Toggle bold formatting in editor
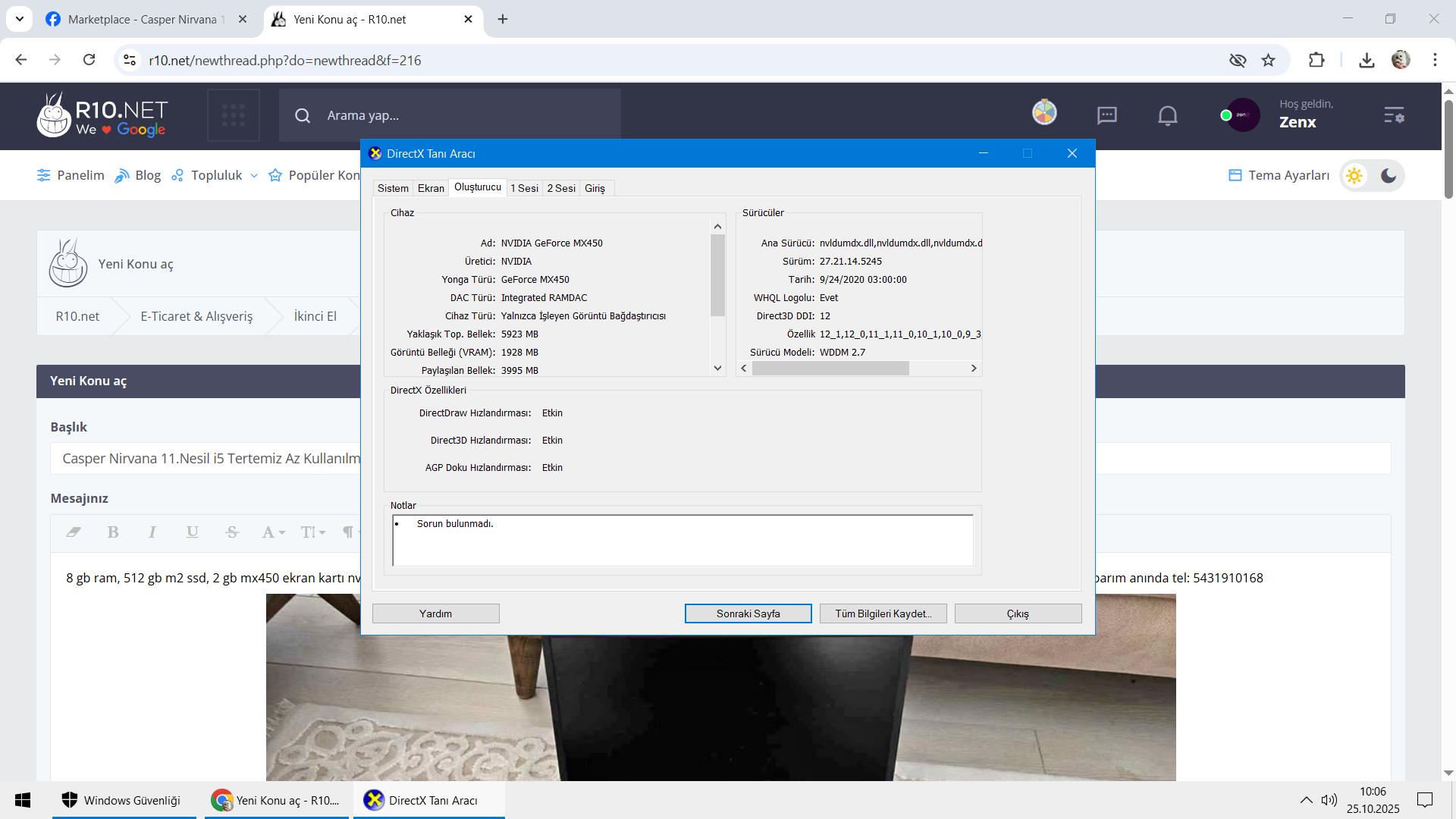Screen dimensions: 1456x819 coord(113,532)
